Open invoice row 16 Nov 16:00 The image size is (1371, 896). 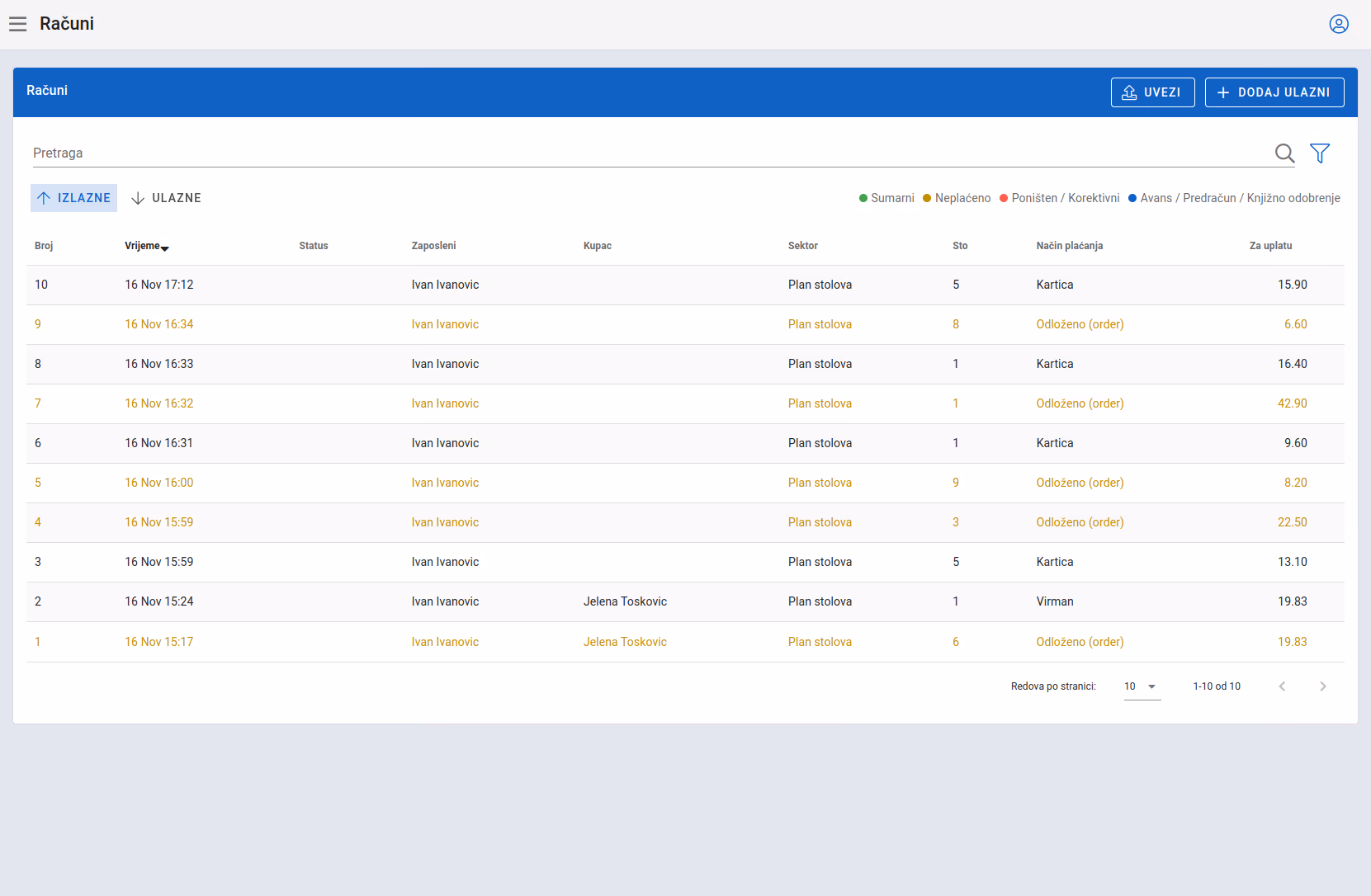click(685, 483)
